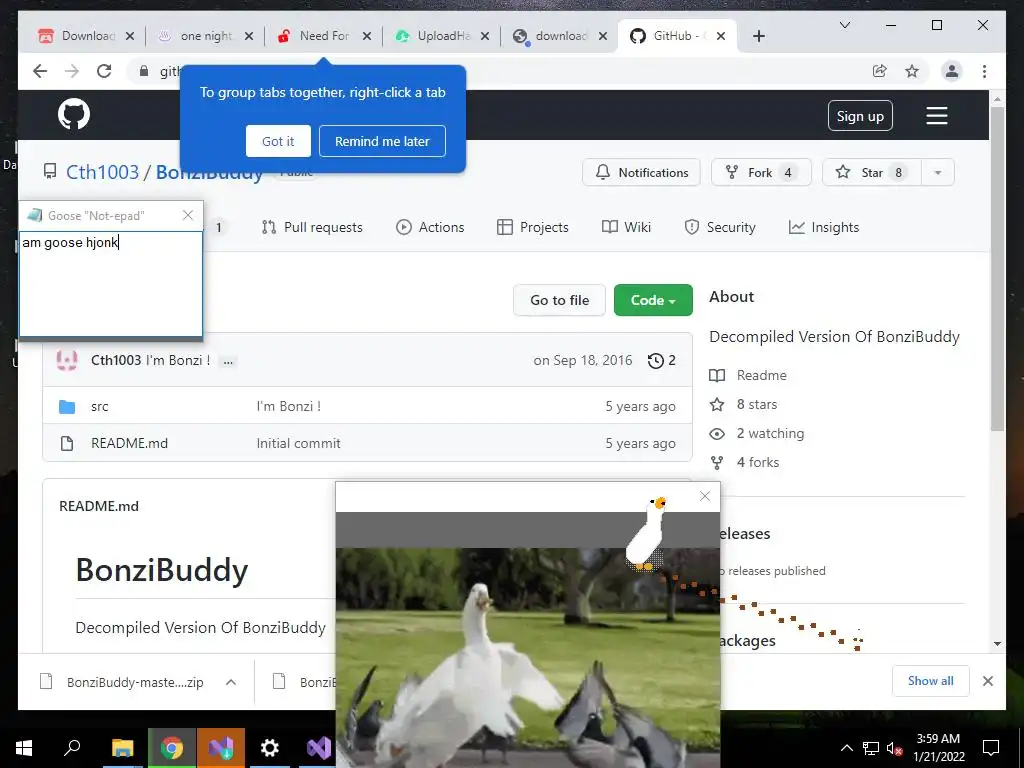Click inside the Goose Not-epad text area
Screen dimensions: 1024x768
[x=111, y=283]
